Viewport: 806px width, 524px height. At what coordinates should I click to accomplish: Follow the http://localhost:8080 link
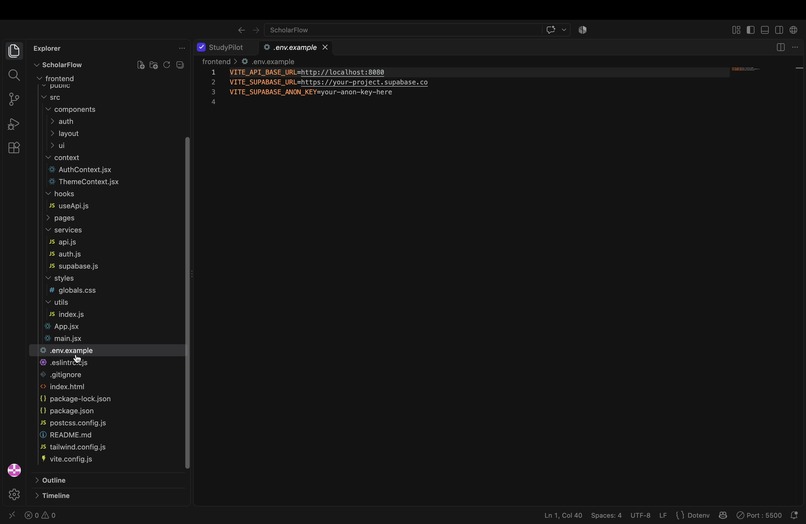(x=342, y=73)
